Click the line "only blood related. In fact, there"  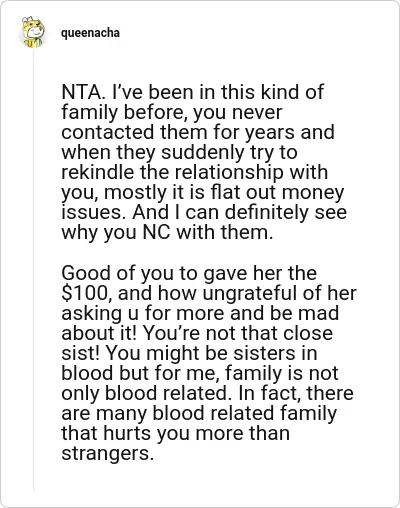(207, 393)
